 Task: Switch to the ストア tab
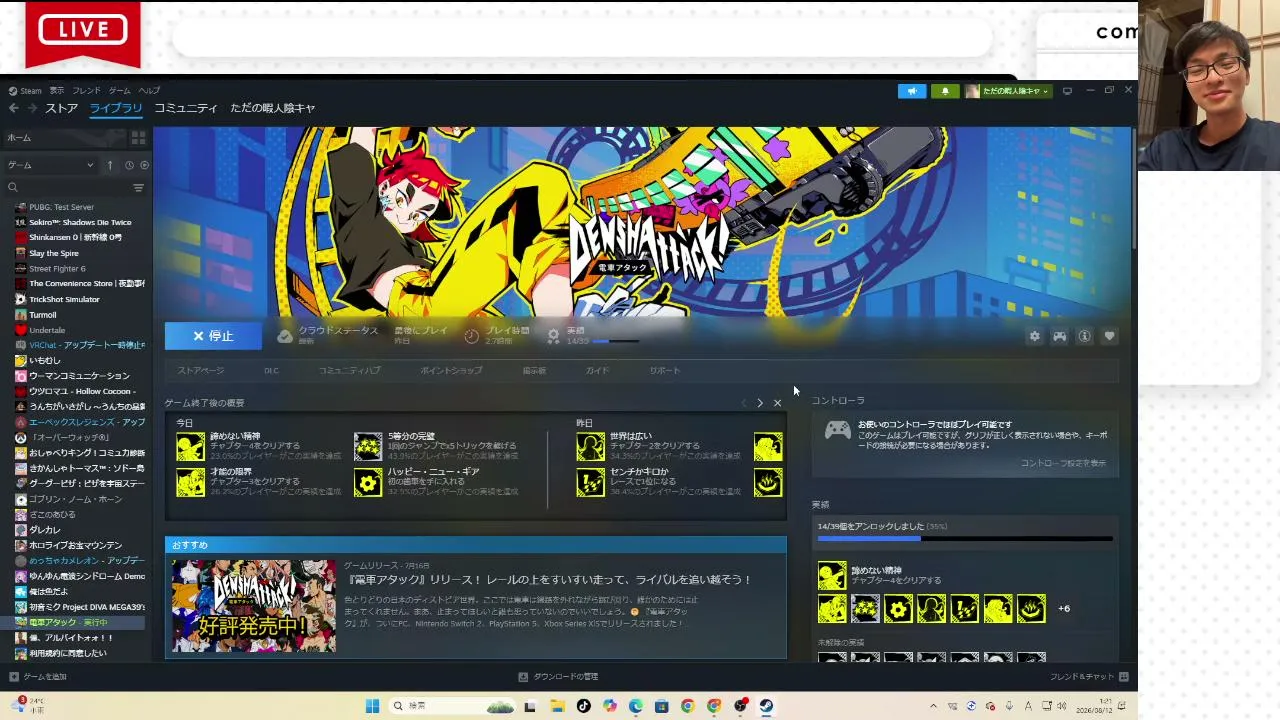click(x=61, y=108)
